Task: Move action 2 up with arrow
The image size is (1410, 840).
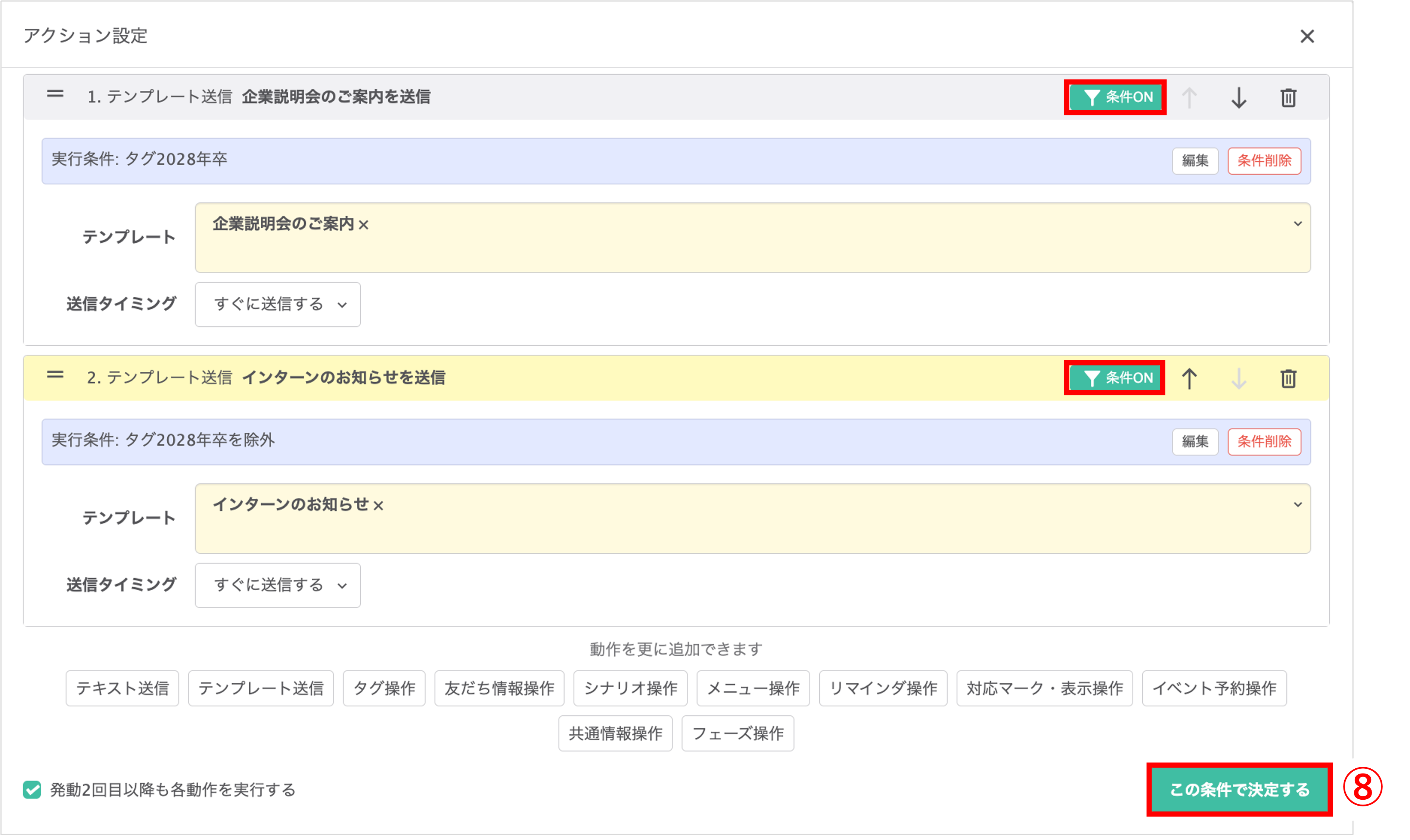Action: [x=1189, y=378]
